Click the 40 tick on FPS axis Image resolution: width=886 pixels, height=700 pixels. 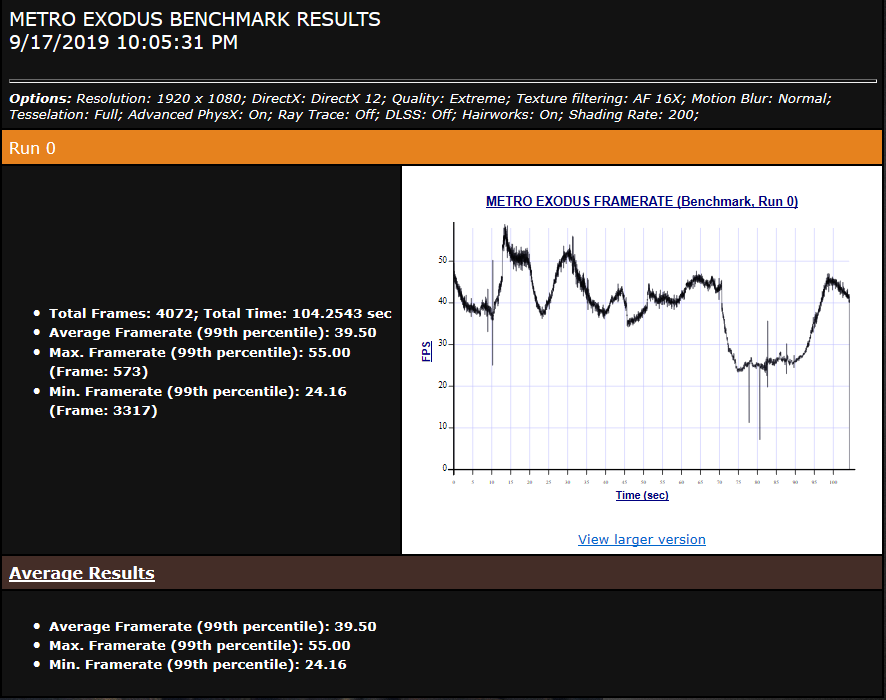click(x=442, y=302)
